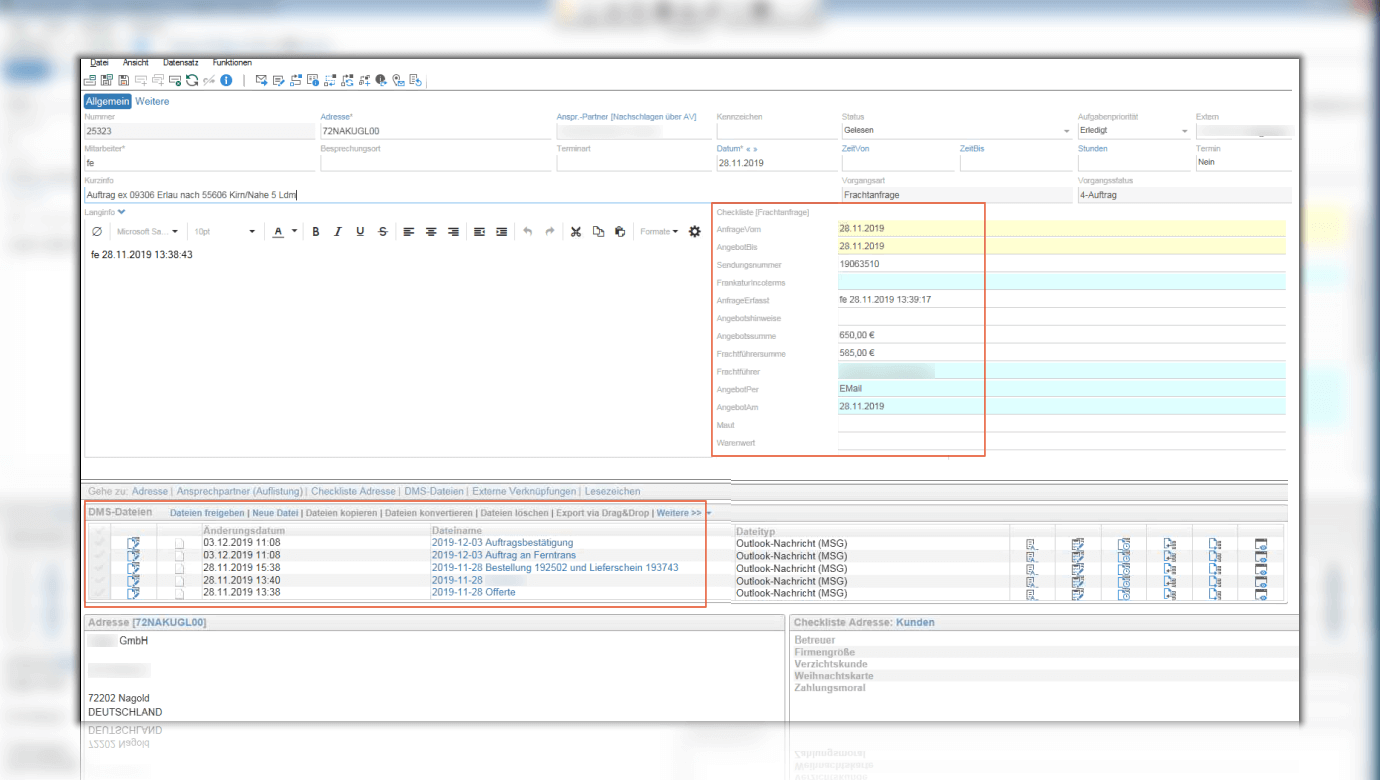Viewport: 1380px width, 780px height.
Task: Open the Datensatz menu
Action: [x=180, y=62]
